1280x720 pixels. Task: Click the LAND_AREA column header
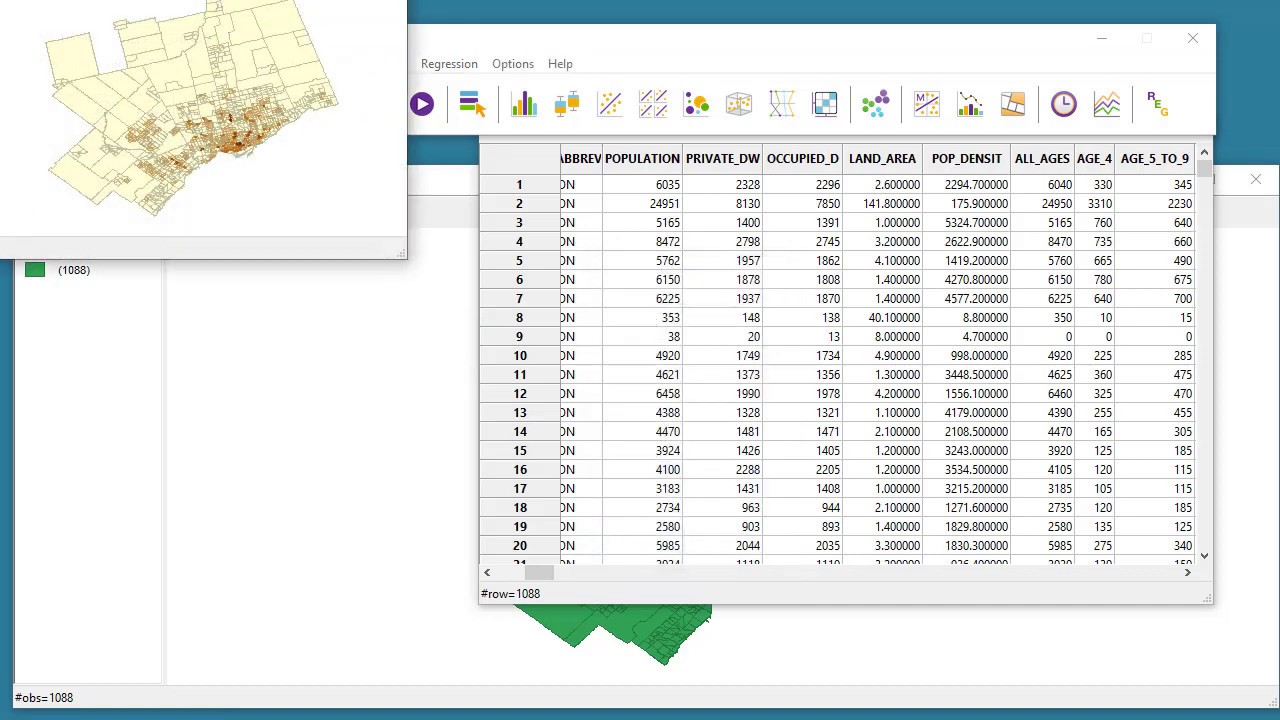882,159
